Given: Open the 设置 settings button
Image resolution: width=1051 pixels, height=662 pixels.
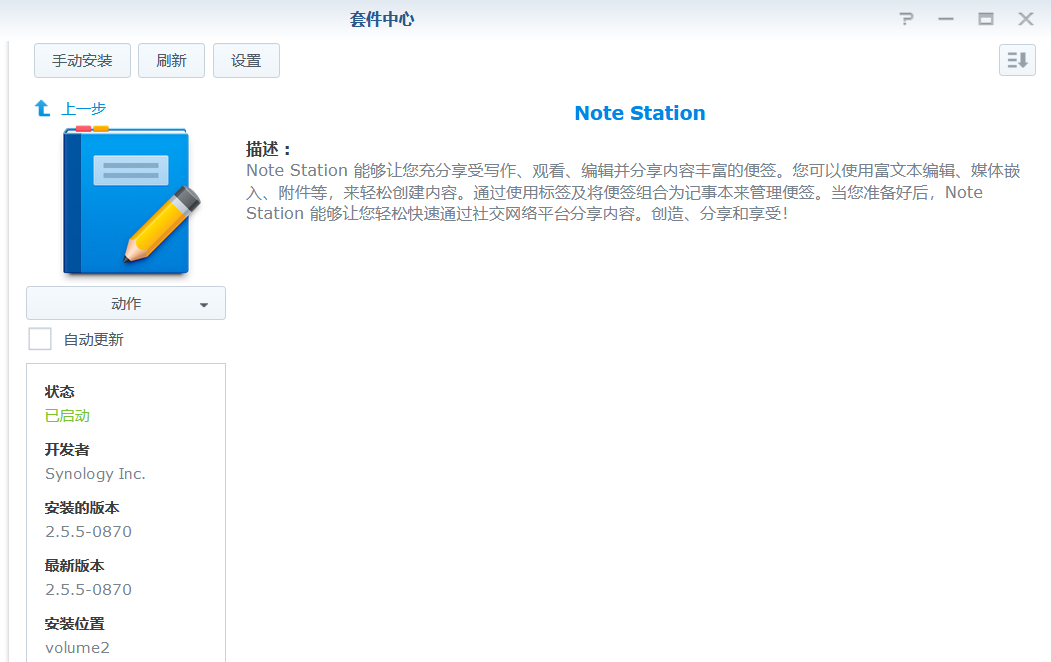Looking at the screenshot, I should click(246, 61).
